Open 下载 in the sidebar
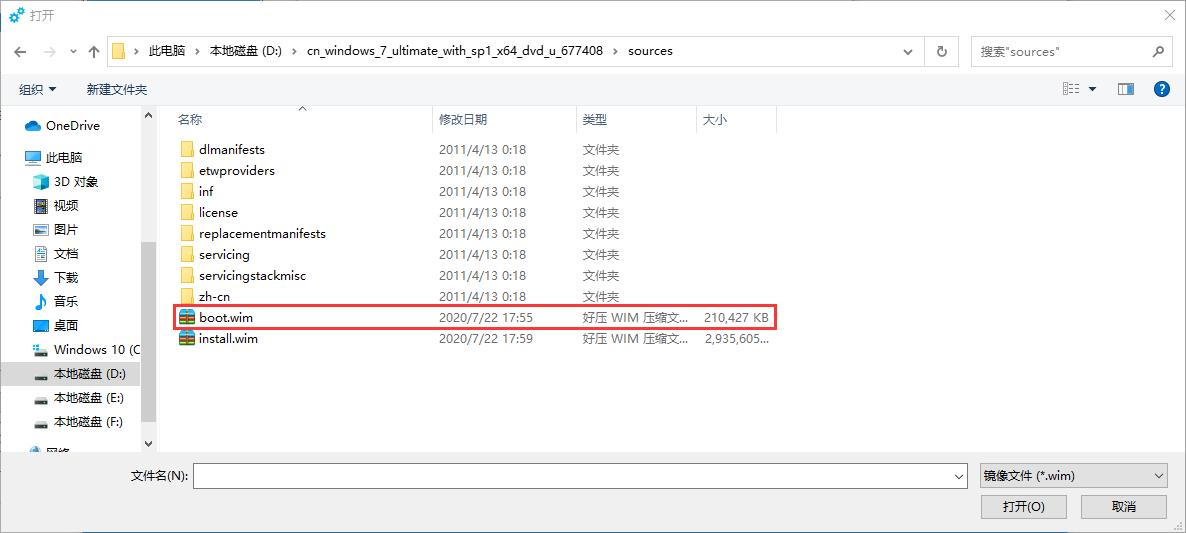This screenshot has width=1186, height=533. 56,277
